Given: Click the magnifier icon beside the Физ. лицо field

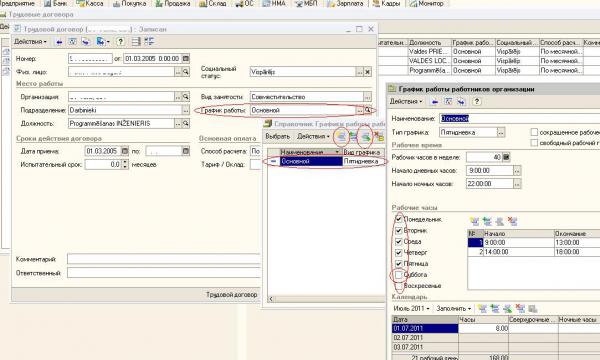Looking at the screenshot, I should [x=186, y=72].
